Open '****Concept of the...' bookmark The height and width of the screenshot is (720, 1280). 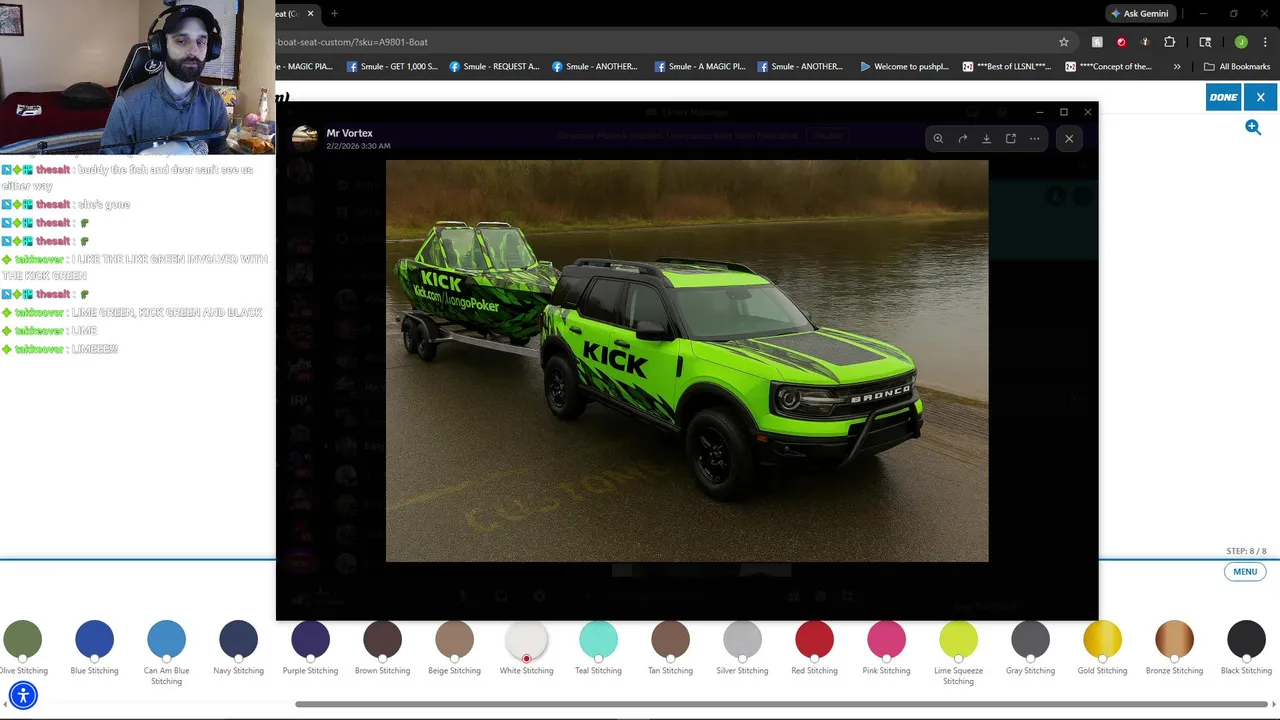point(1108,67)
